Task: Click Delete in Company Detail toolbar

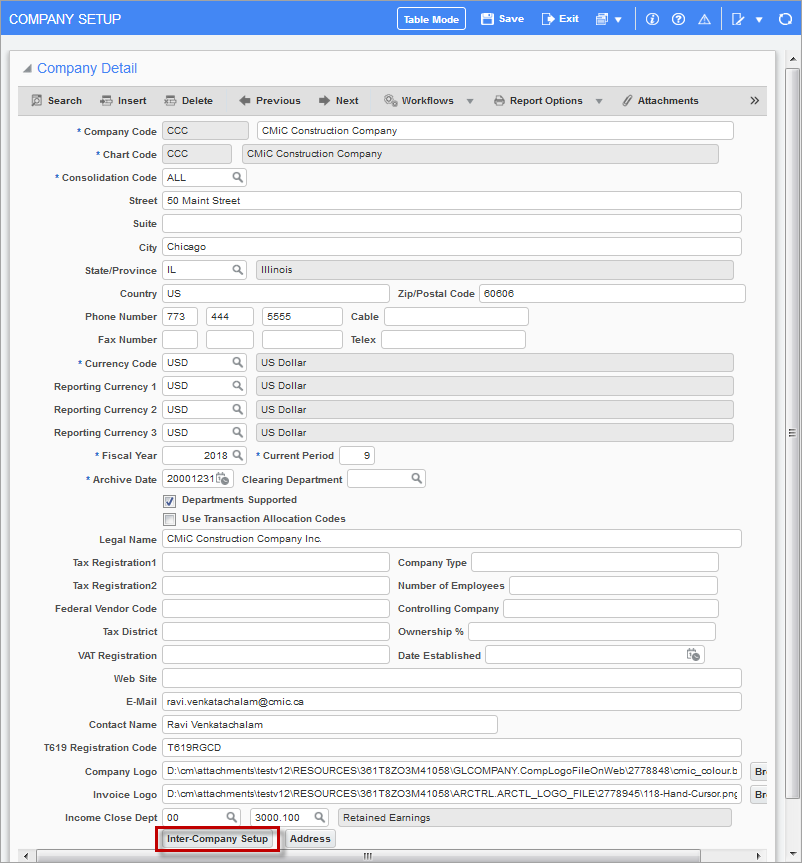Action: (x=189, y=101)
